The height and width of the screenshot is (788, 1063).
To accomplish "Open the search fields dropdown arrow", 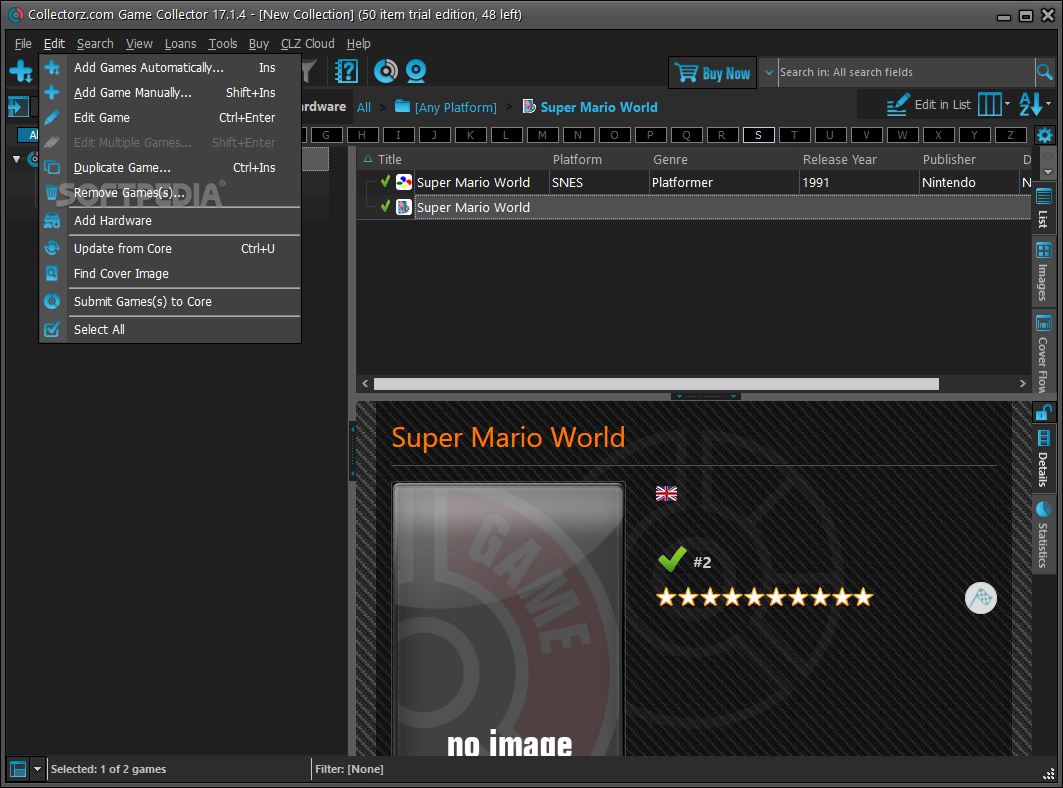I will (x=769, y=73).
